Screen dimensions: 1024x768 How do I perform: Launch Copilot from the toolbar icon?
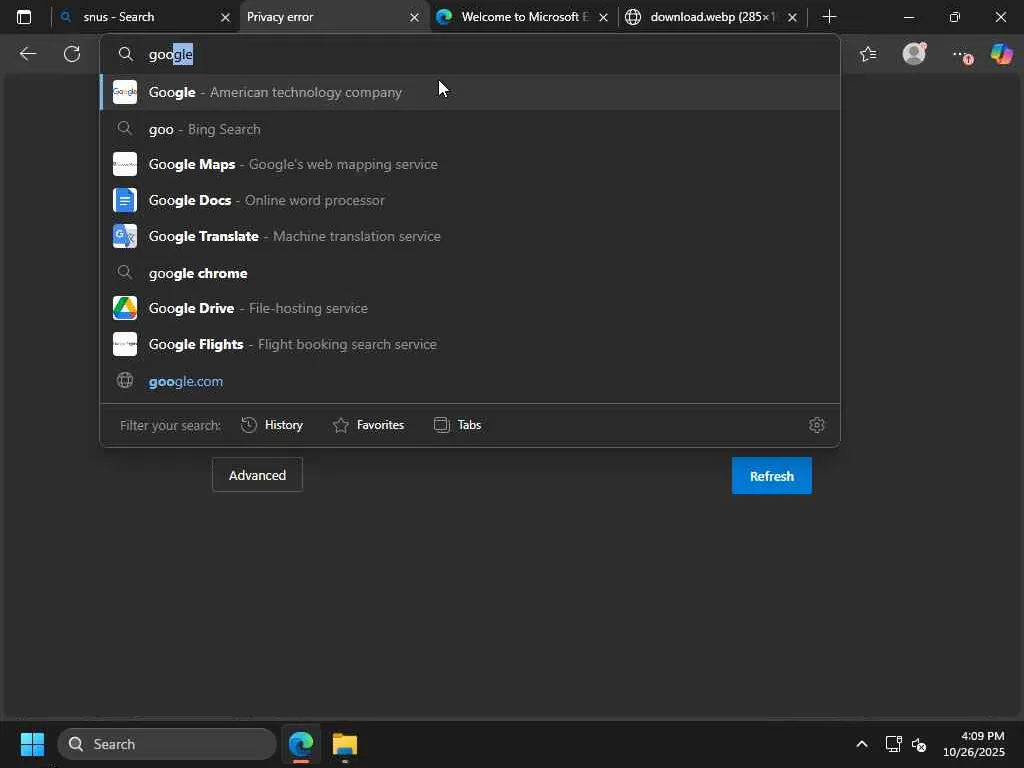pos(1001,54)
